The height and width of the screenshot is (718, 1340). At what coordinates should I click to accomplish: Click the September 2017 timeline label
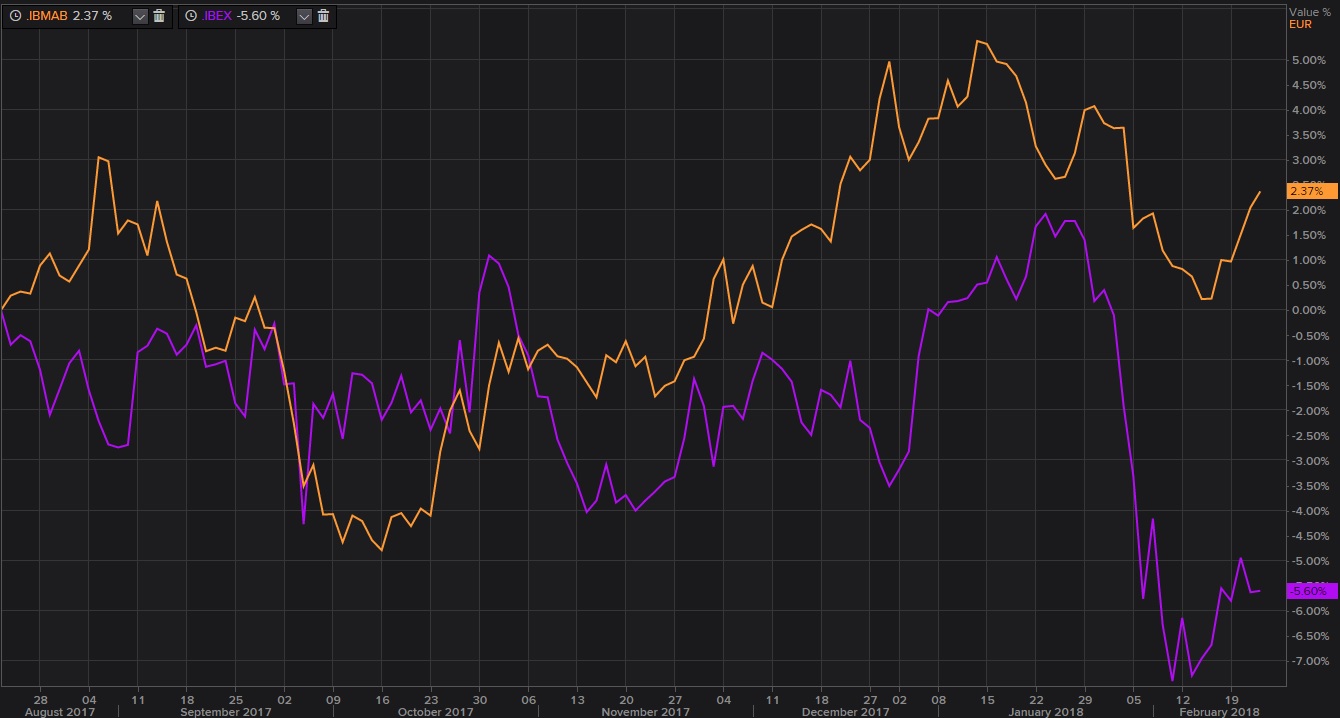(x=227, y=711)
